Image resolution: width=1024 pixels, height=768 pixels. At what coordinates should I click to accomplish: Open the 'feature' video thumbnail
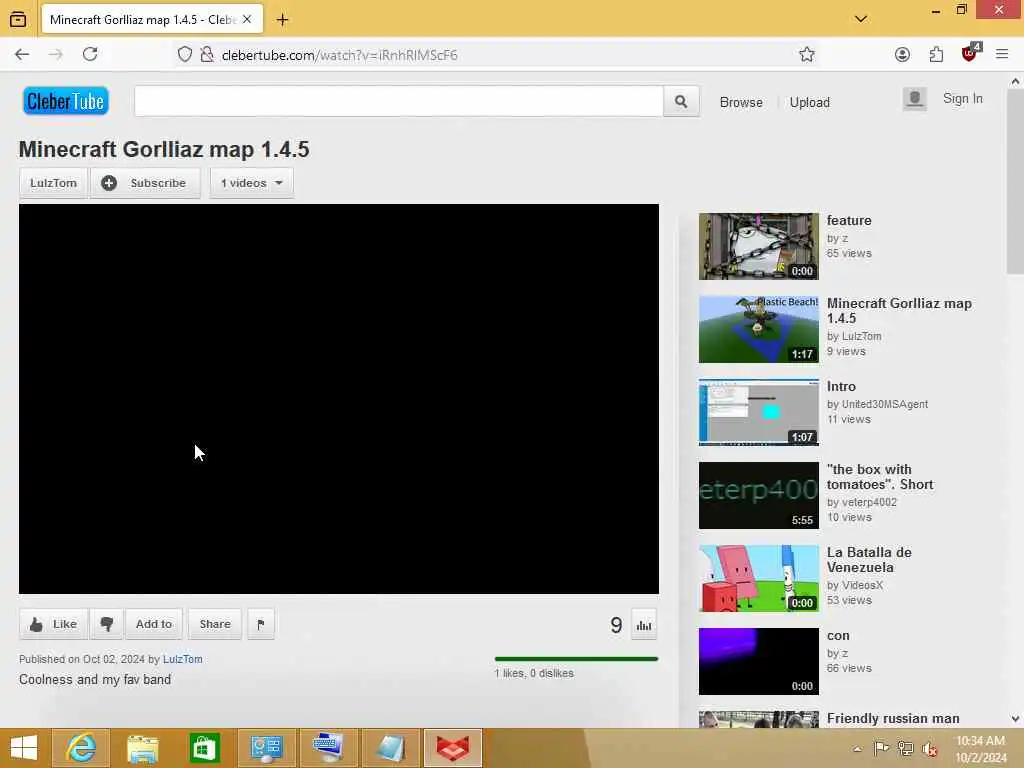pyautogui.click(x=758, y=246)
